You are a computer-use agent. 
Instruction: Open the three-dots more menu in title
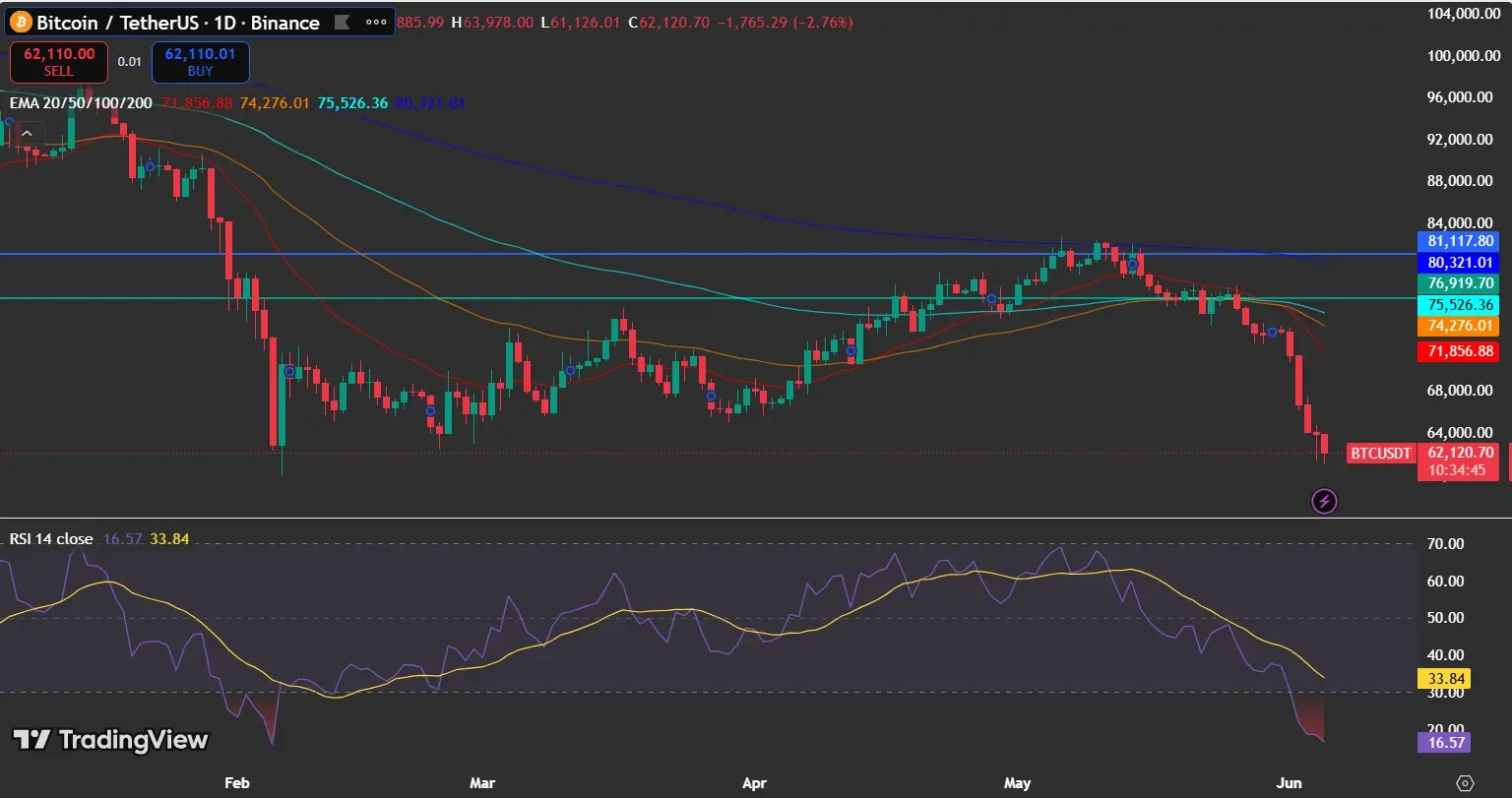[375, 22]
